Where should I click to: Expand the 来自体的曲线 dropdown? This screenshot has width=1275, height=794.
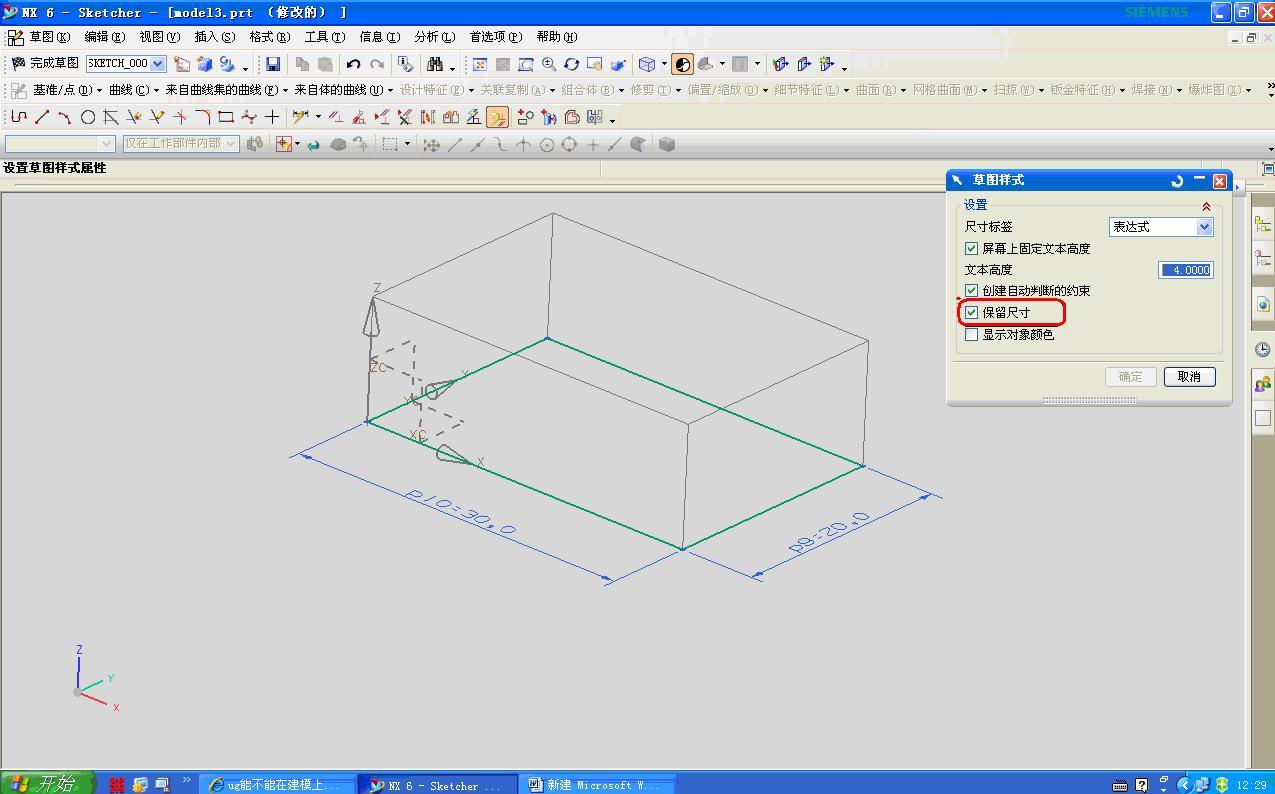click(x=343, y=90)
